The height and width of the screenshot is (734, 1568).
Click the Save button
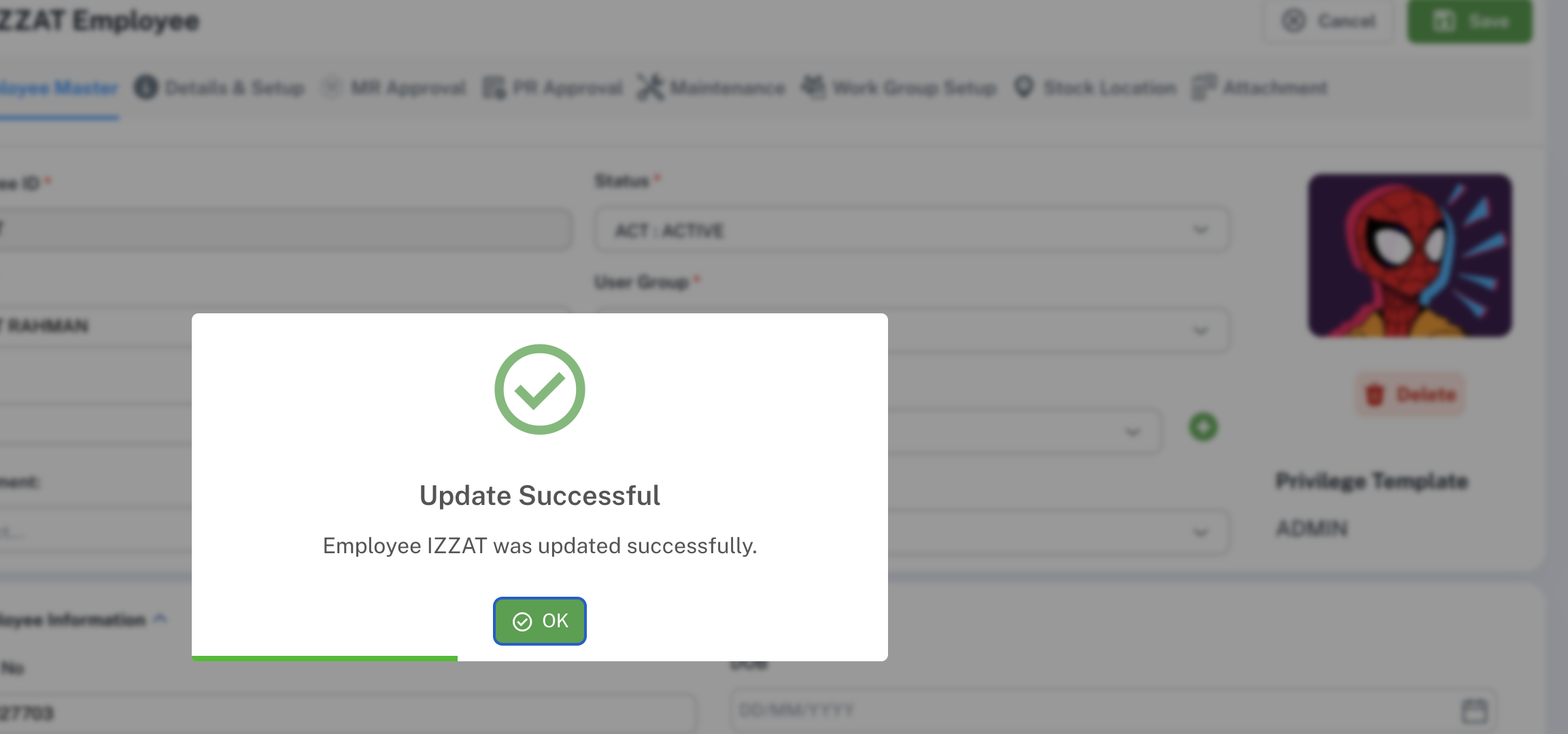[1469, 21]
